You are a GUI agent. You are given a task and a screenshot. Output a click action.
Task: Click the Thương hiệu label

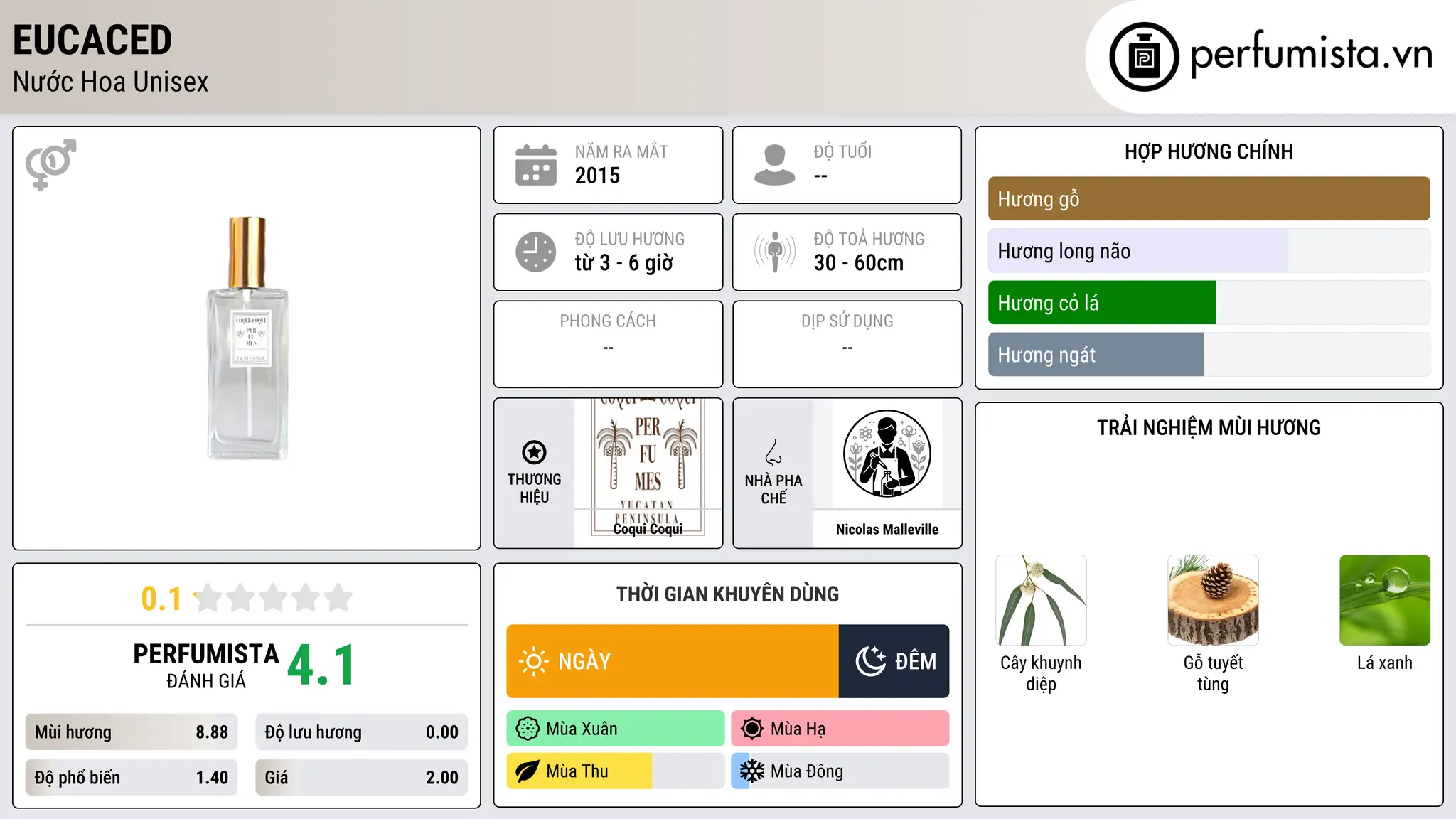coord(534,488)
